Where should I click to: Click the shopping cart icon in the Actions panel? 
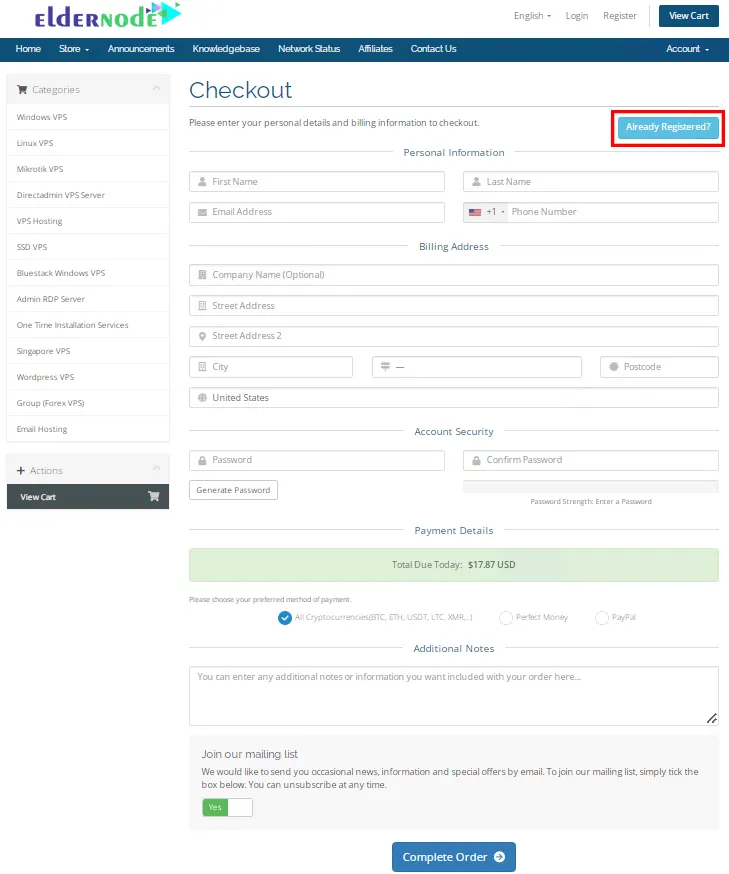(154, 496)
